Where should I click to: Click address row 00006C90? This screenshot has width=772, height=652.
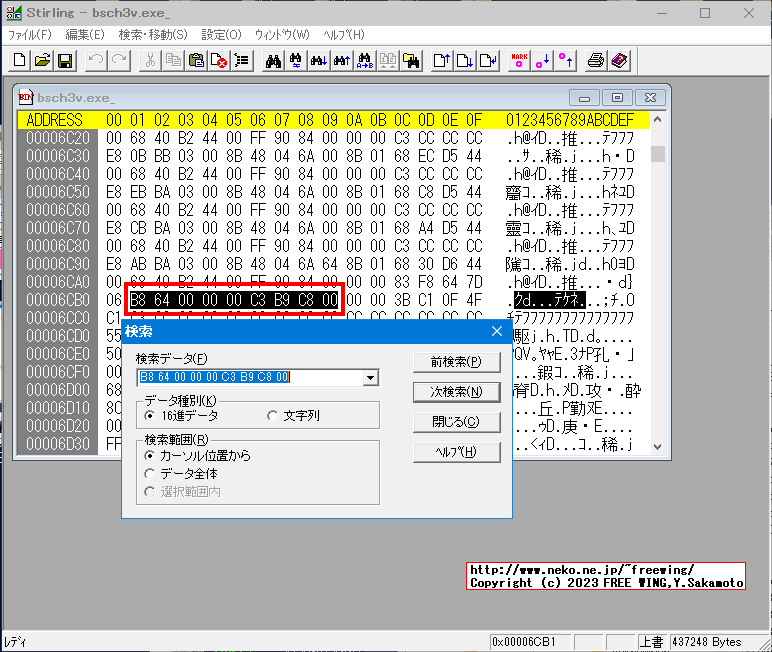point(58,264)
